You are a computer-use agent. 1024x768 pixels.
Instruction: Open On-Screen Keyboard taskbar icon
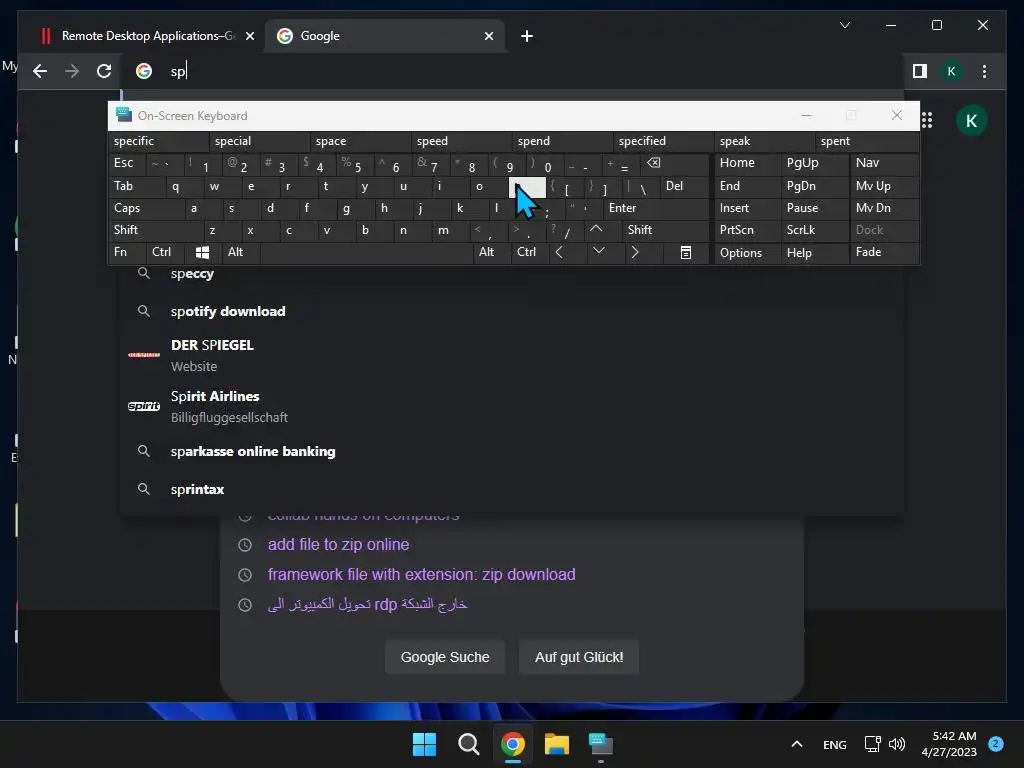(x=601, y=744)
